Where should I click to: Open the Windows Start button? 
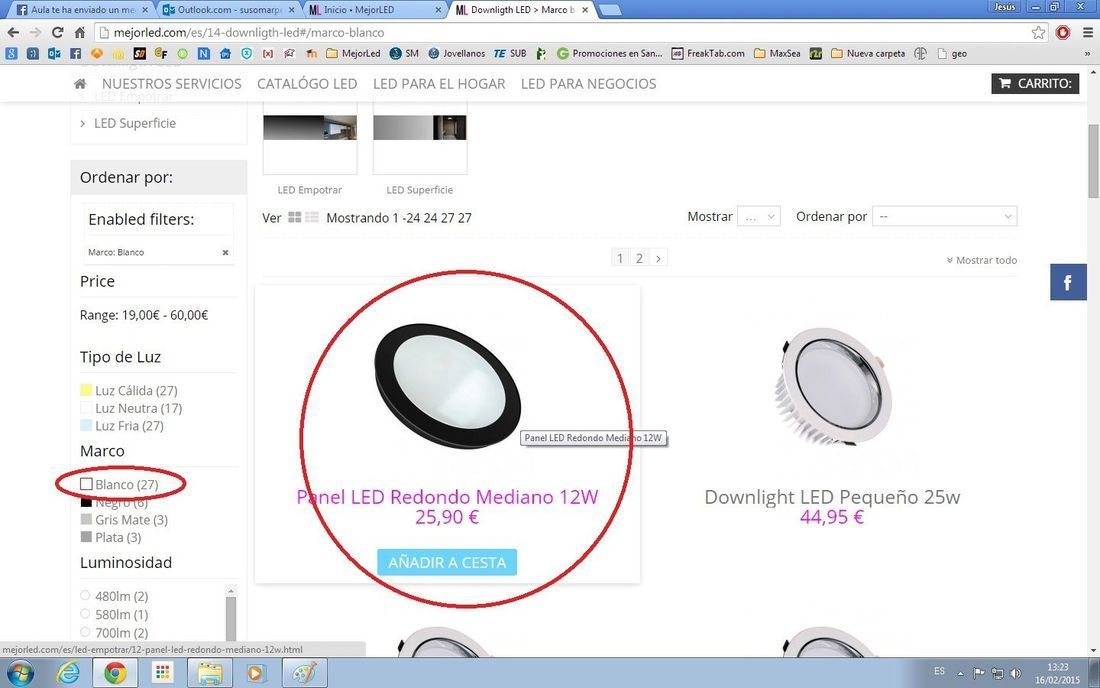pyautogui.click(x=20, y=673)
